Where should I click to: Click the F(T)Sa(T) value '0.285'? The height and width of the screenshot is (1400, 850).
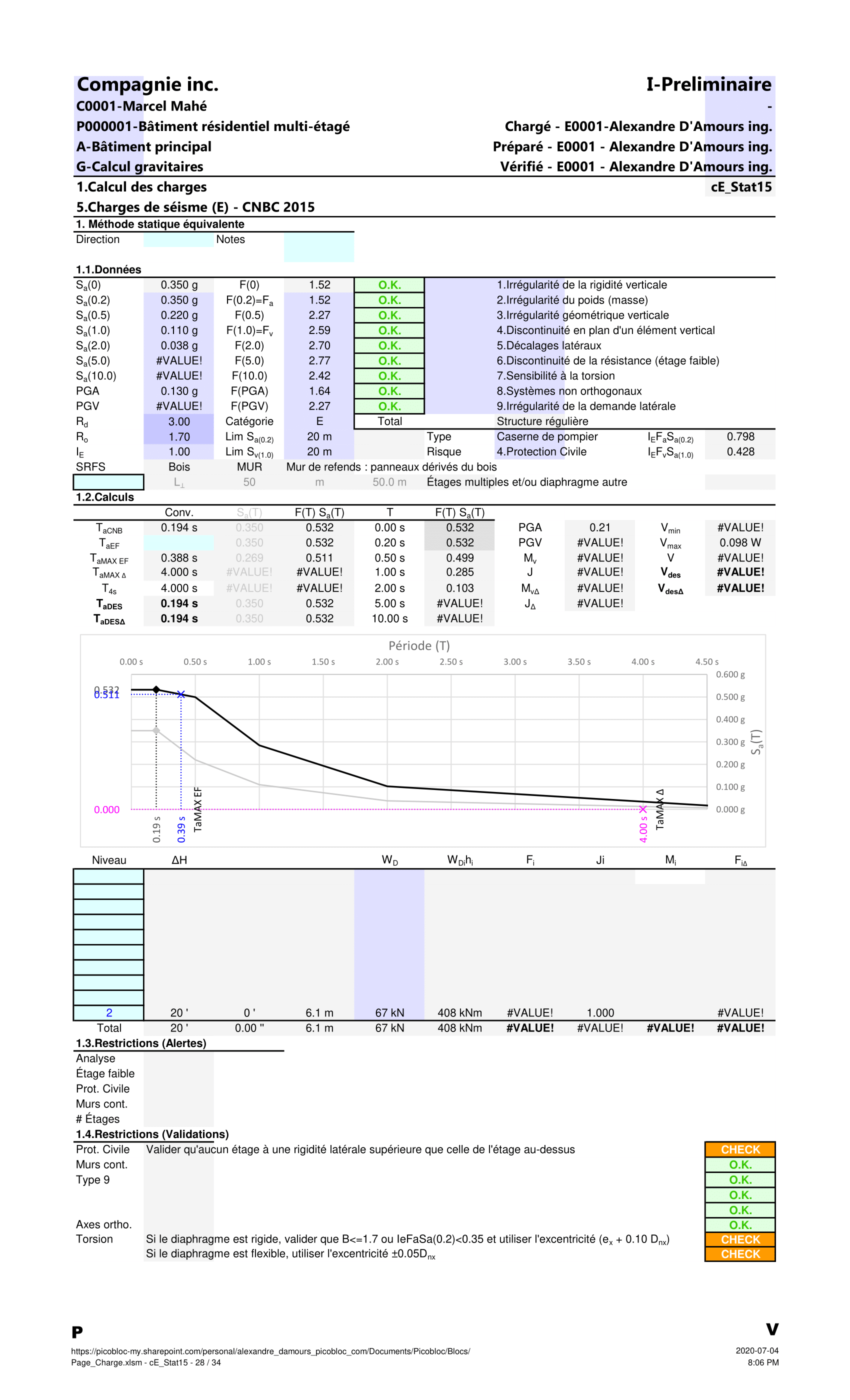[459, 572]
